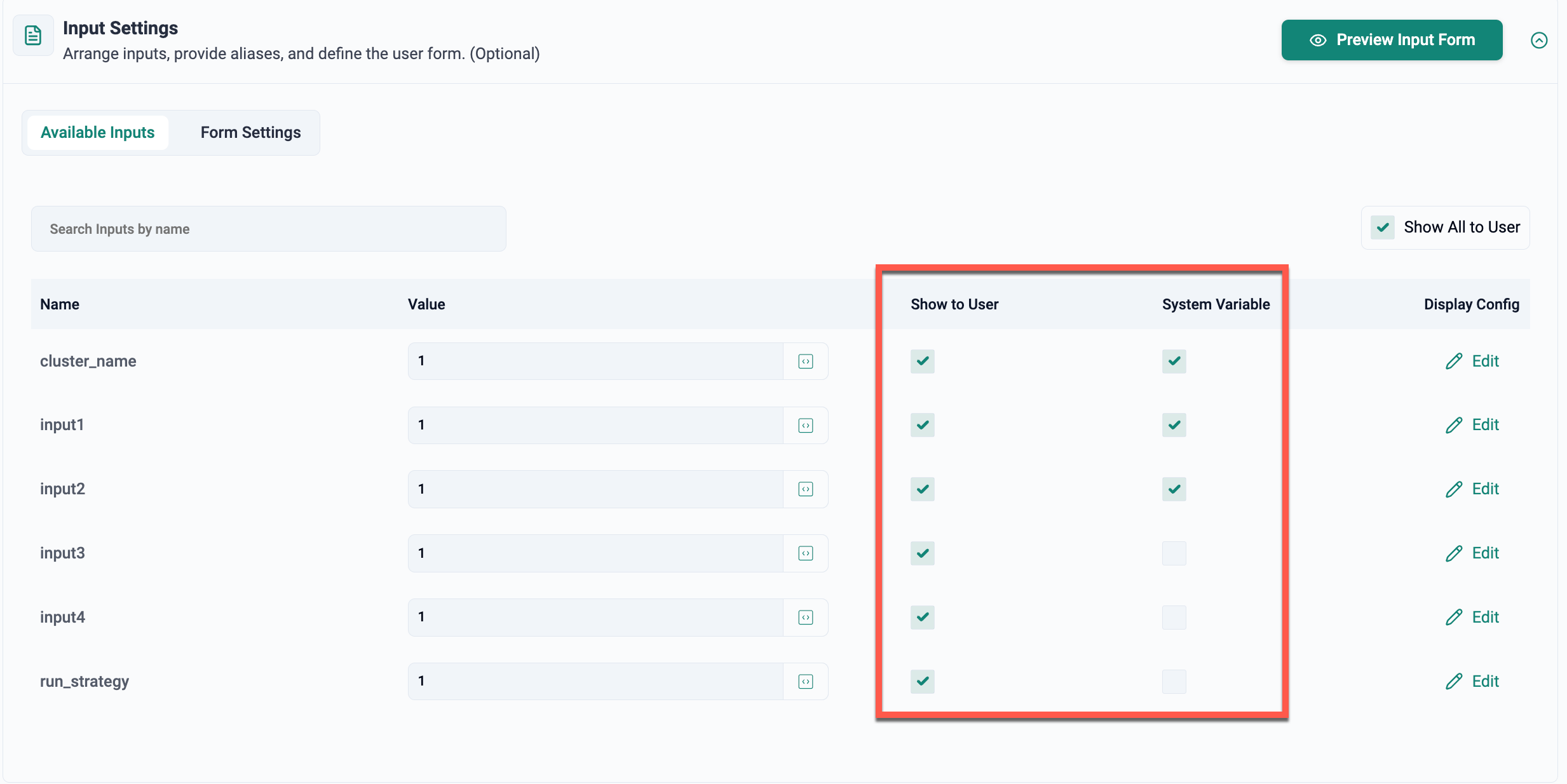Click the value field for input2
1567x784 pixels.
pos(595,489)
